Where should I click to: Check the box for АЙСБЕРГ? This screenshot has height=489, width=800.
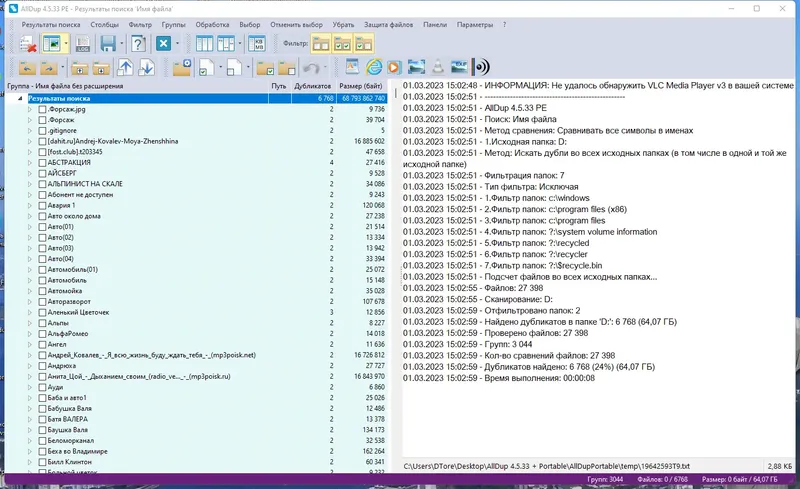pyautogui.click(x=42, y=174)
